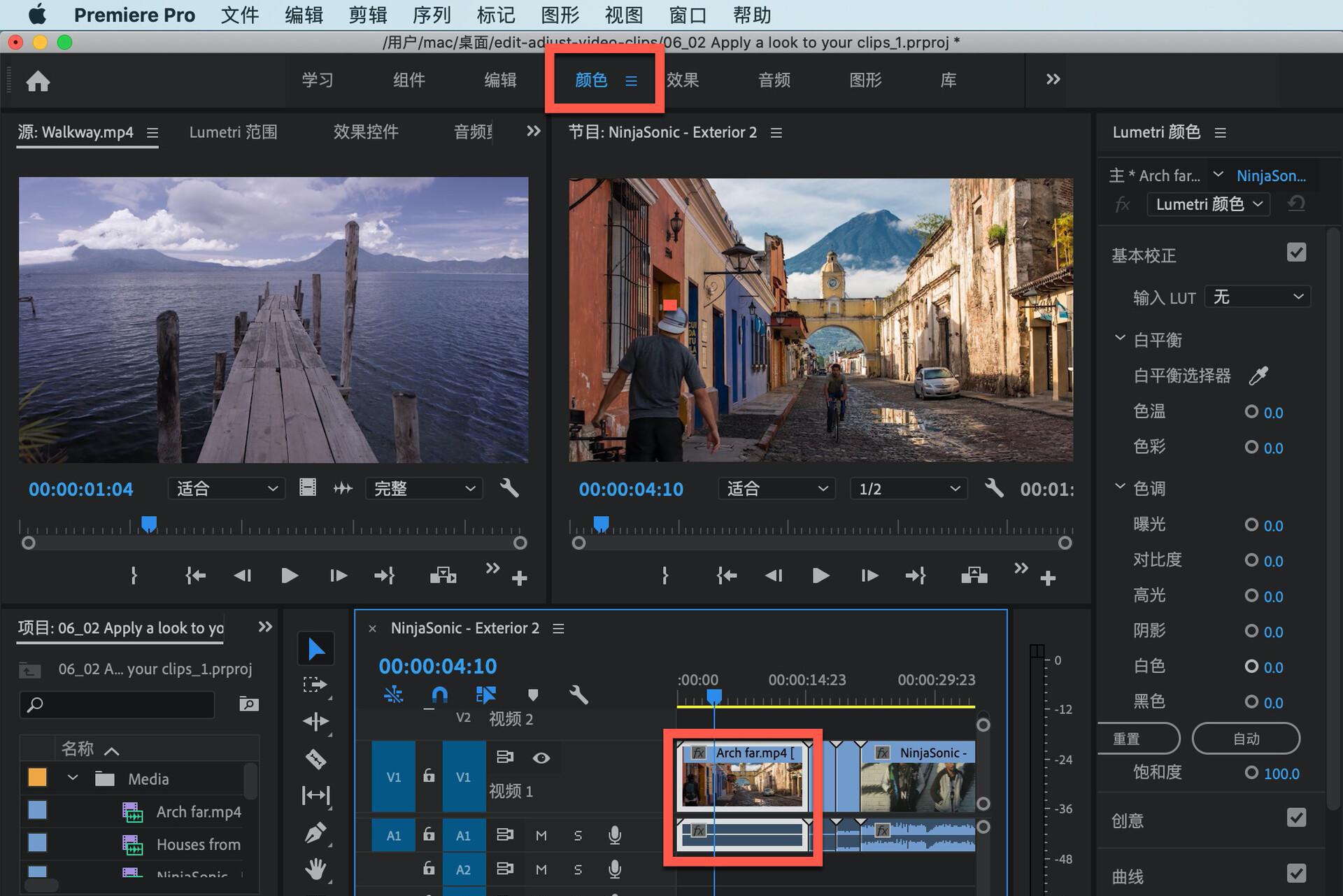Open Source monitor wrench settings
The image size is (1343, 896).
509,488
